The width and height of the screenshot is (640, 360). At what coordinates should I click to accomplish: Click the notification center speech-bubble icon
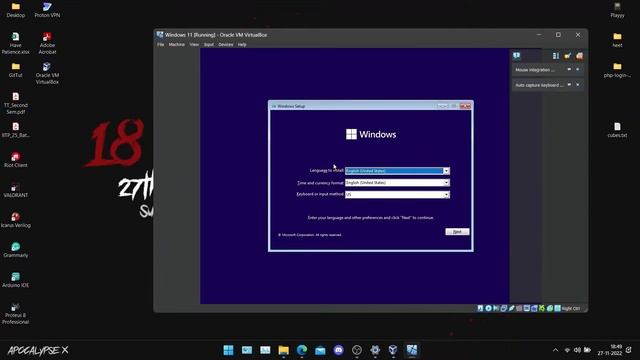coord(517,56)
